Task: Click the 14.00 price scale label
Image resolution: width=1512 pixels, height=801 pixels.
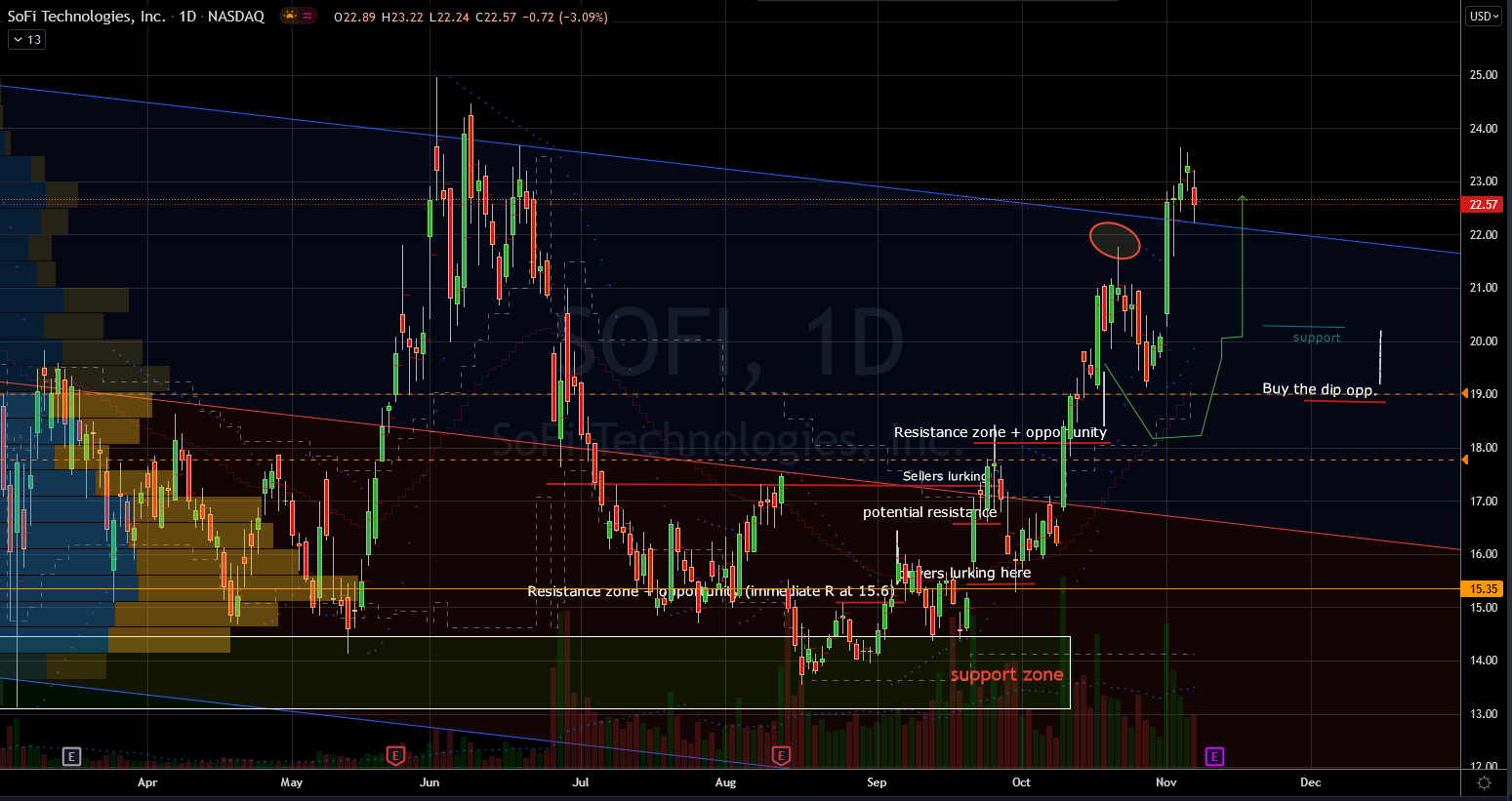Action: 1484,661
